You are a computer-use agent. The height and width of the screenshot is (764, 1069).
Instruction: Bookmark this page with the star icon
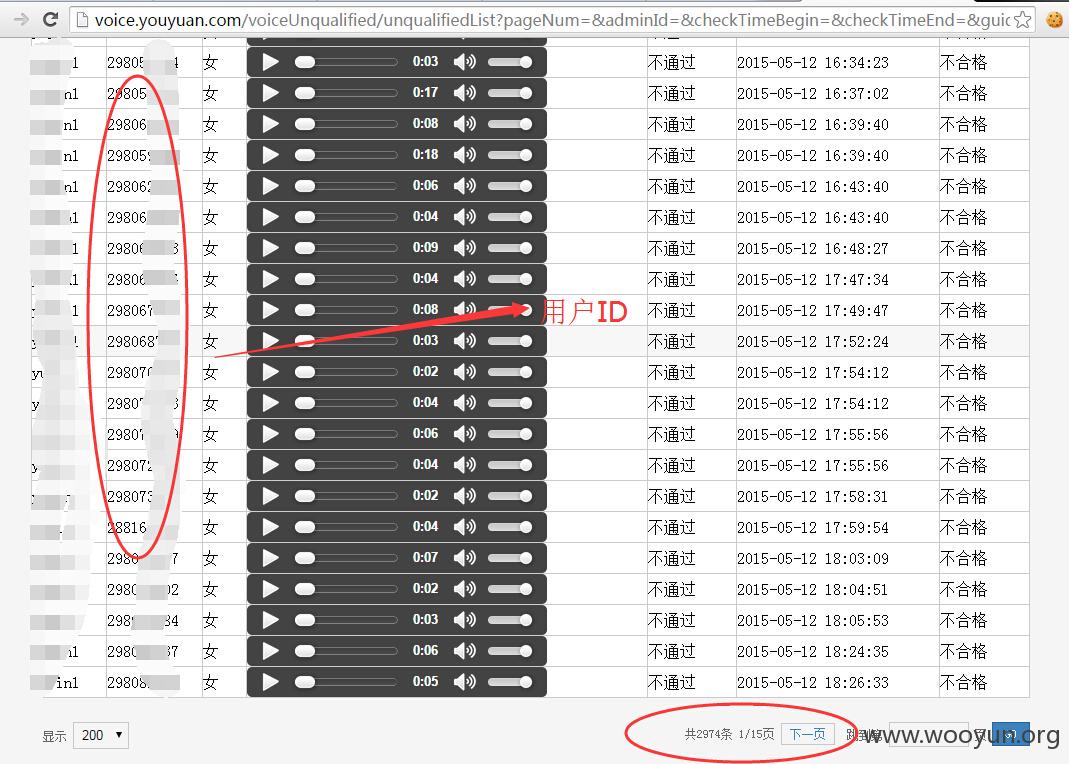pyautogui.click(x=1022, y=20)
